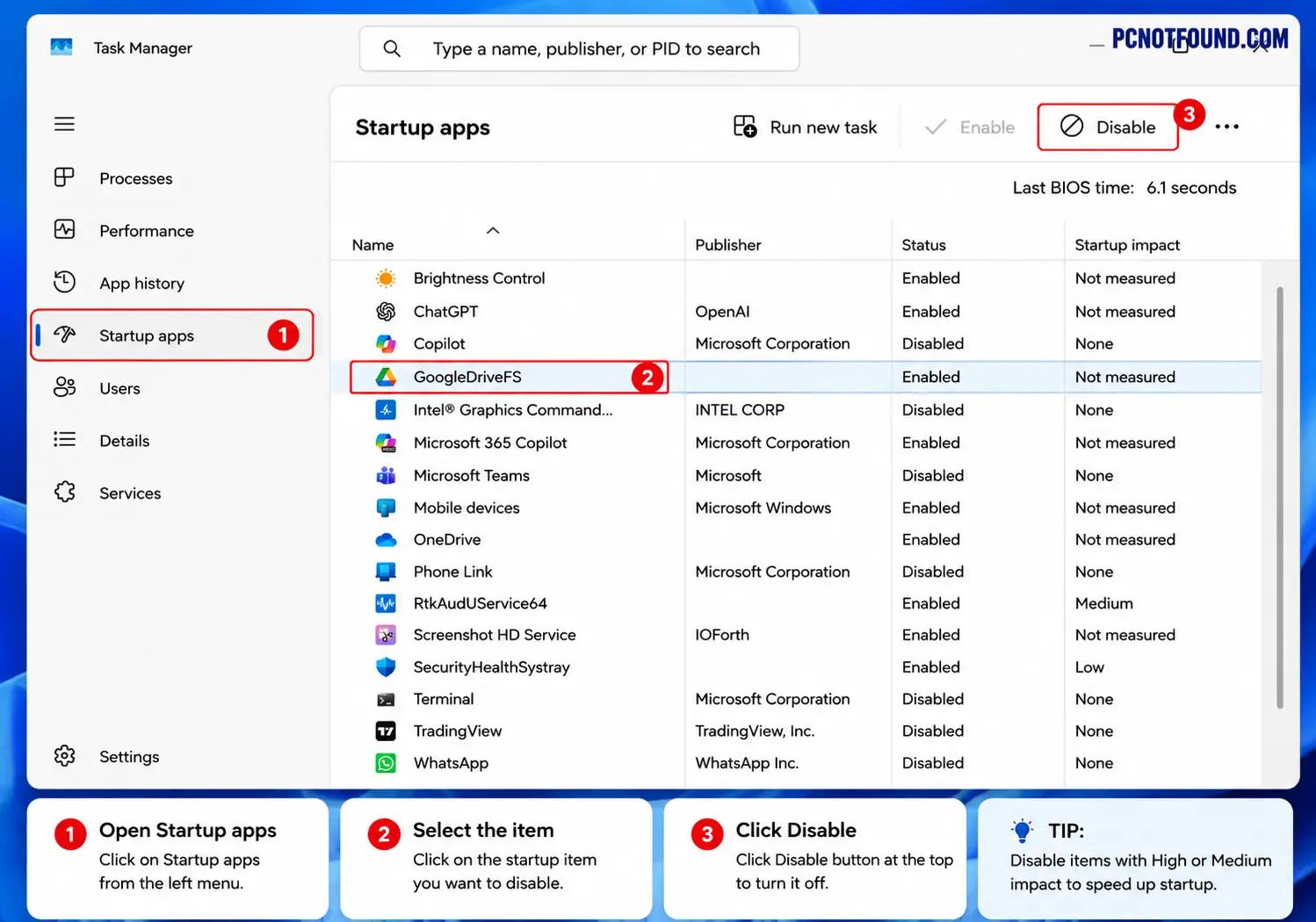Click the OneDrive cloud icon
The width and height of the screenshot is (1316, 922).
(386, 539)
